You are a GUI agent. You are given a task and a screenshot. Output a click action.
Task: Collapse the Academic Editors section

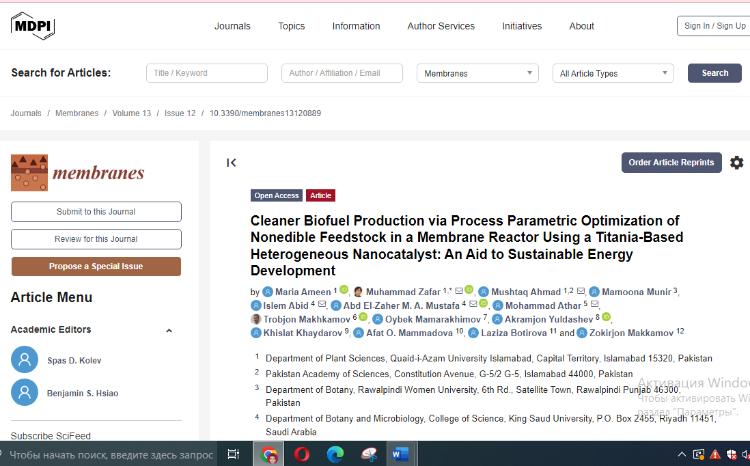point(168,330)
